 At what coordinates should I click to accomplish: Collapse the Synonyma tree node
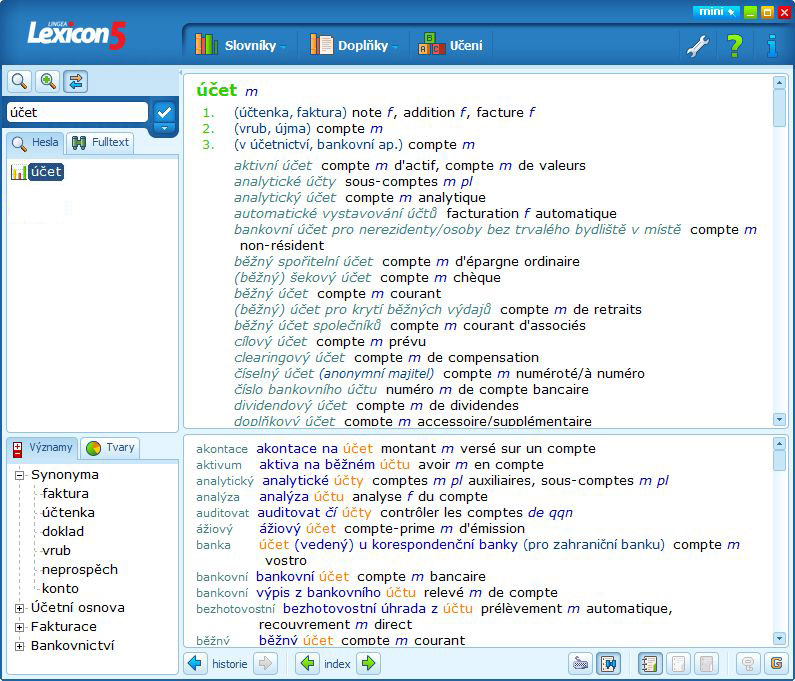[20, 475]
